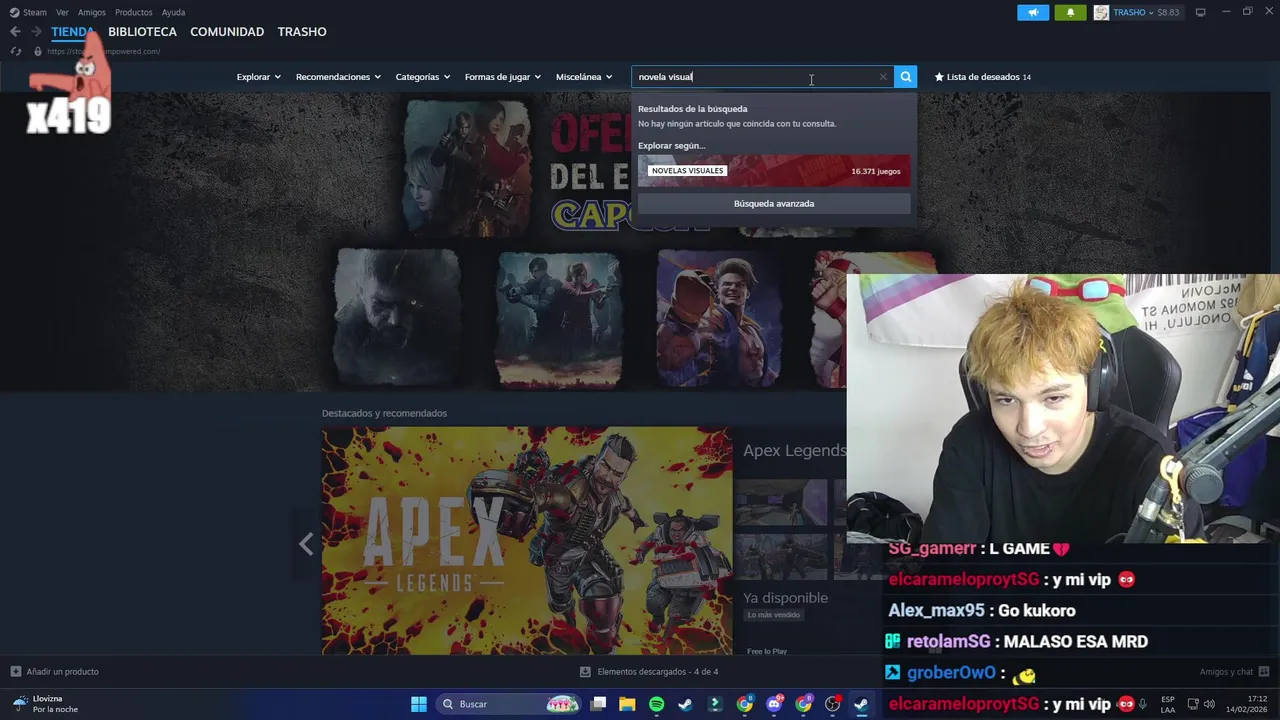Click the store URL address text
Screen dimensions: 1280x720
103,51
